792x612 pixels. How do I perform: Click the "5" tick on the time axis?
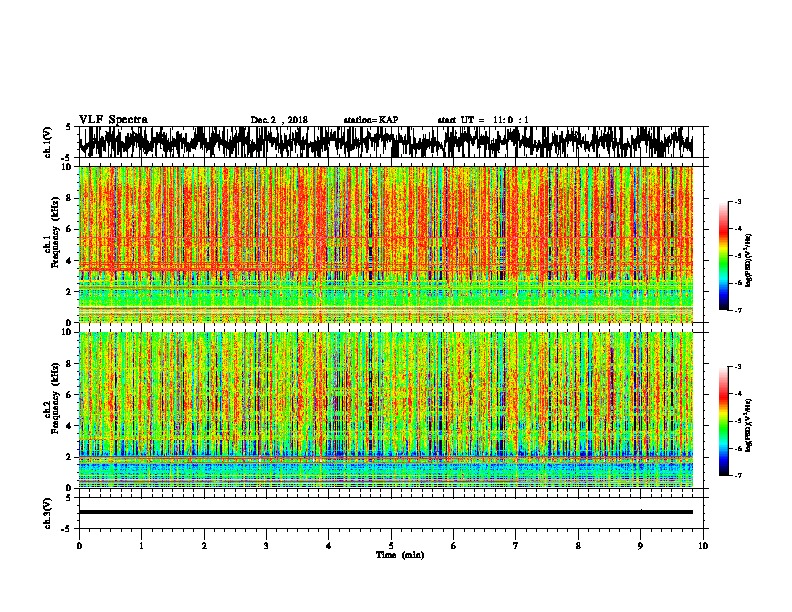click(x=391, y=546)
